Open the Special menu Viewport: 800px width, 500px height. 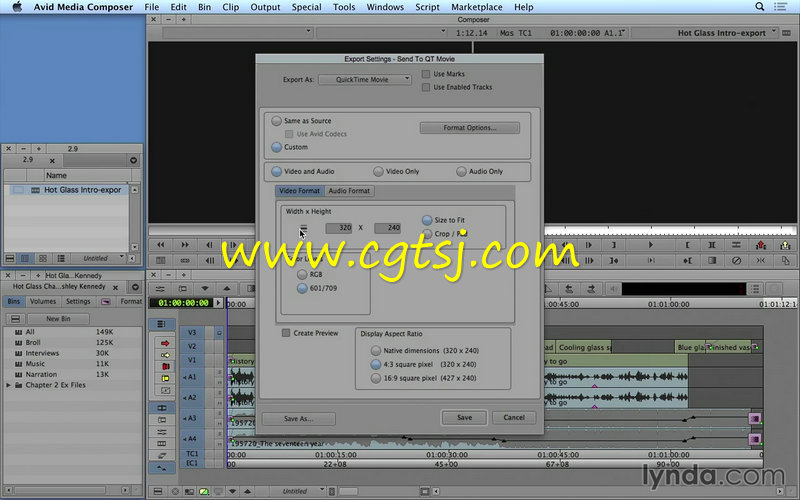point(306,7)
